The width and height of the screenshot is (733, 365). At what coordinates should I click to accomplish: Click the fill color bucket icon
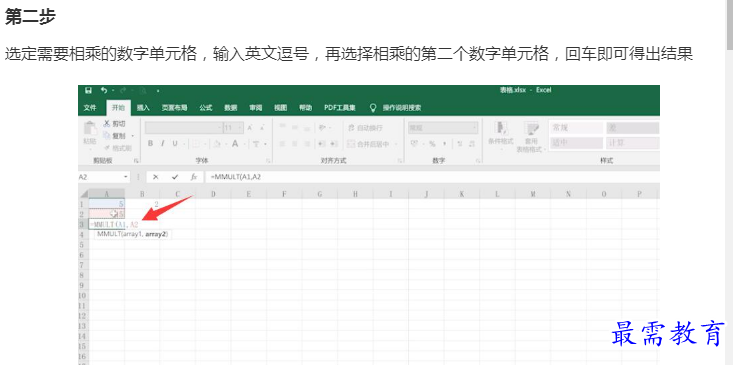[x=217, y=144]
